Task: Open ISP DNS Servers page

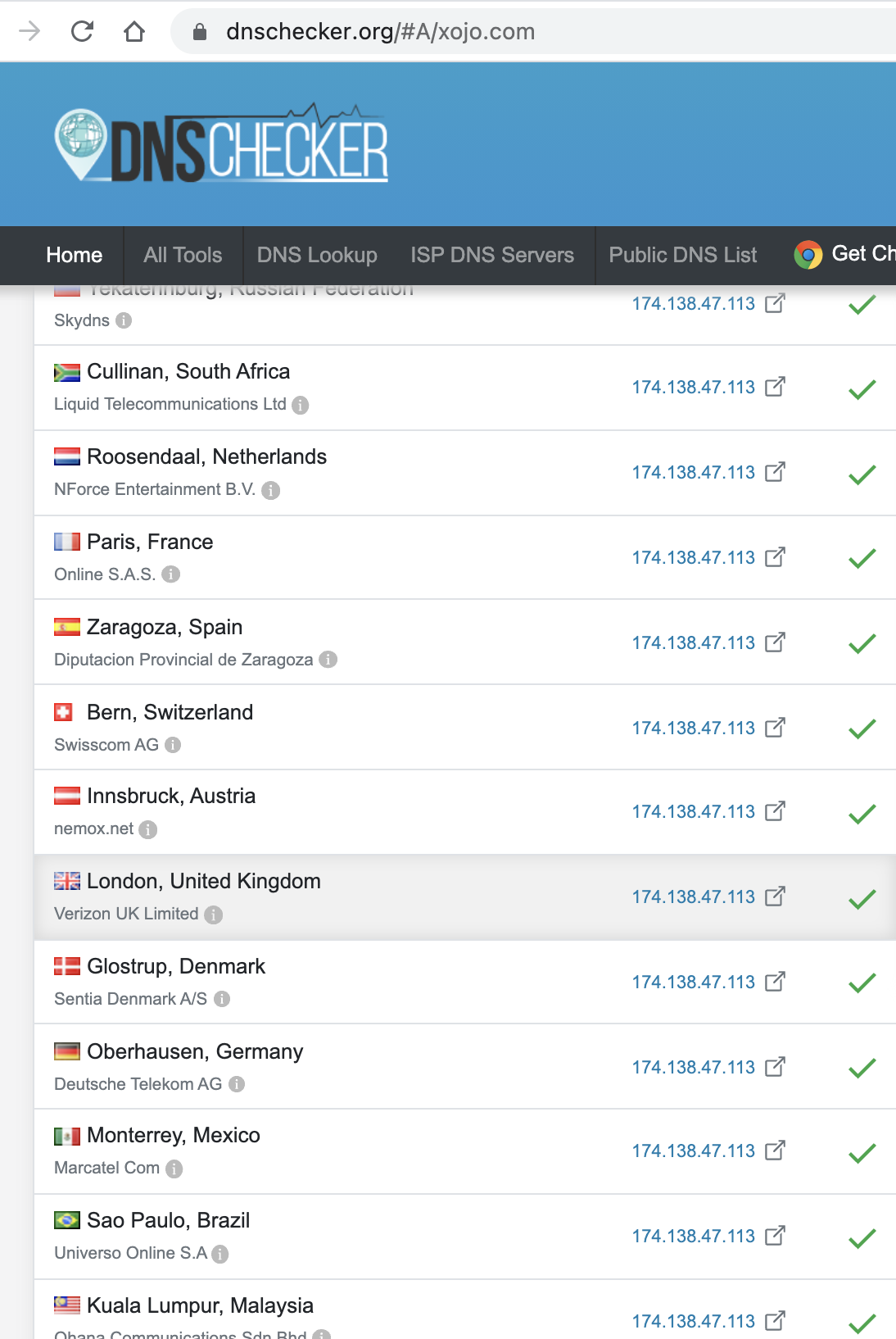Action: 492,255
